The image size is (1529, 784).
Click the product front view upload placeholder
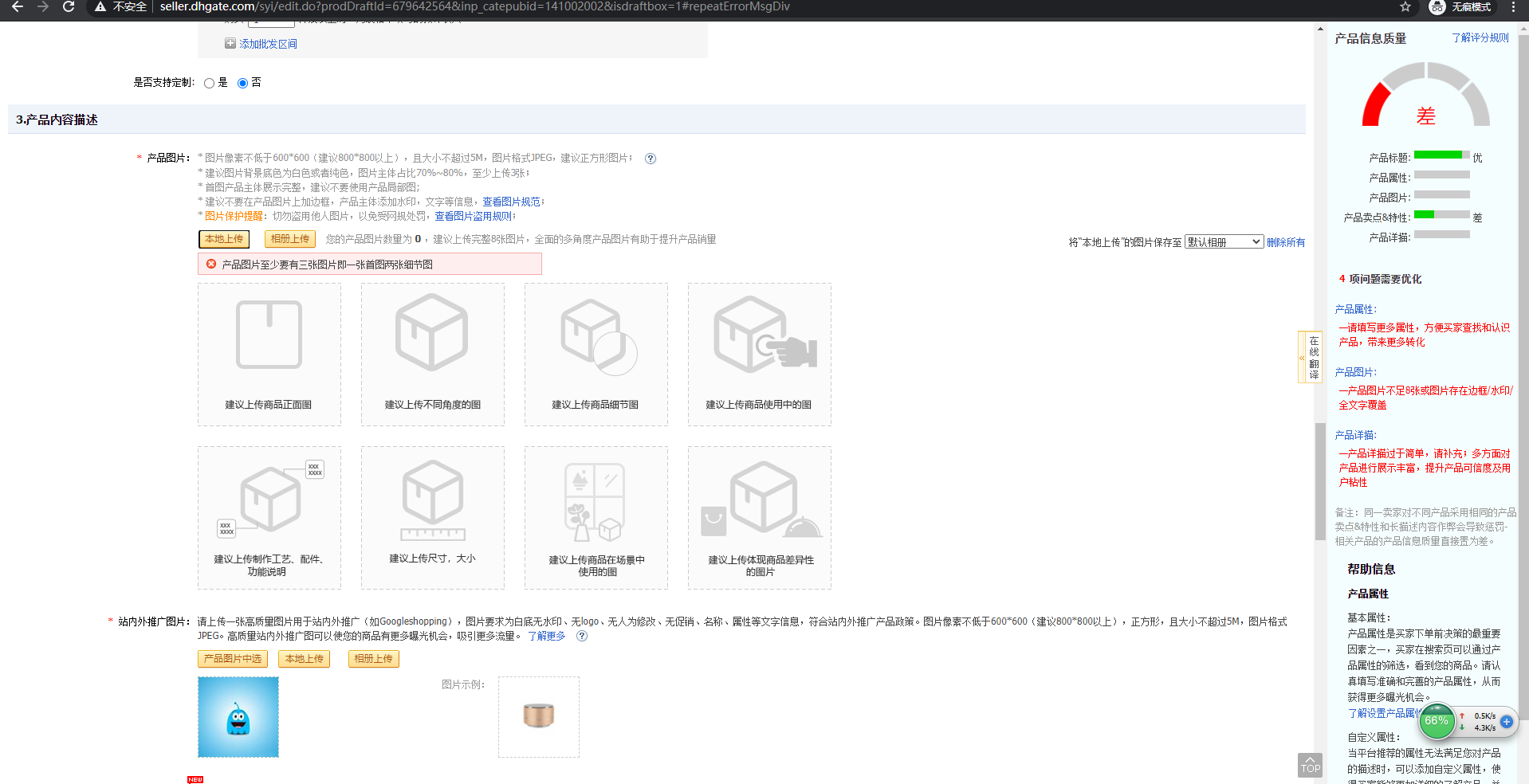click(x=269, y=354)
